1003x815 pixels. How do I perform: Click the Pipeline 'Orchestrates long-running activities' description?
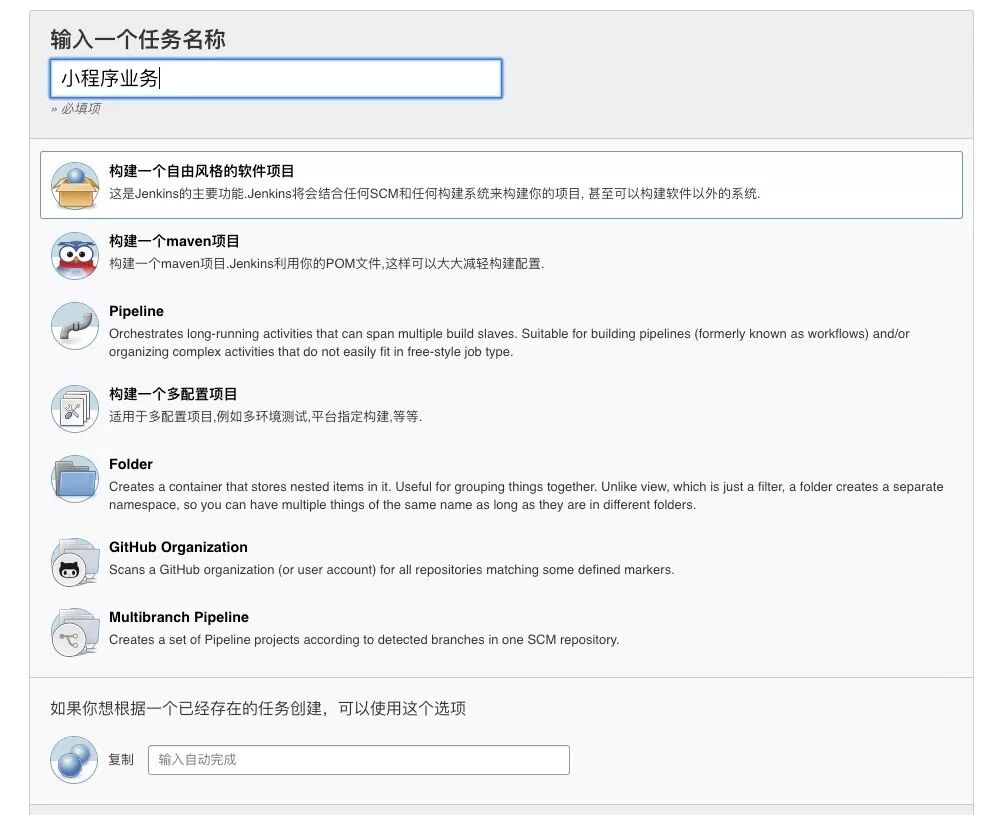click(509, 343)
